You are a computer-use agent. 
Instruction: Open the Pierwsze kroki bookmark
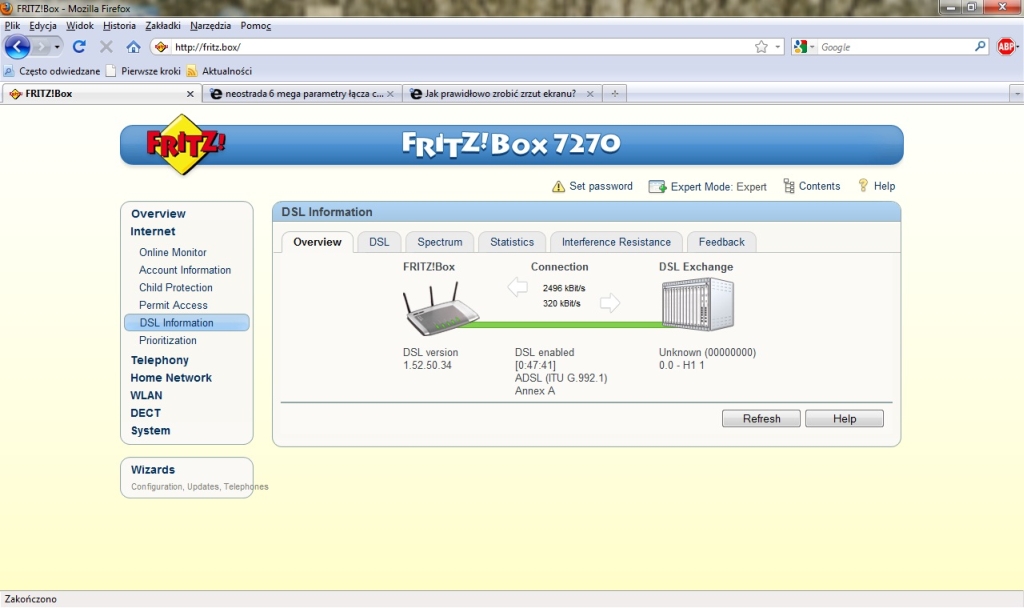coord(143,71)
